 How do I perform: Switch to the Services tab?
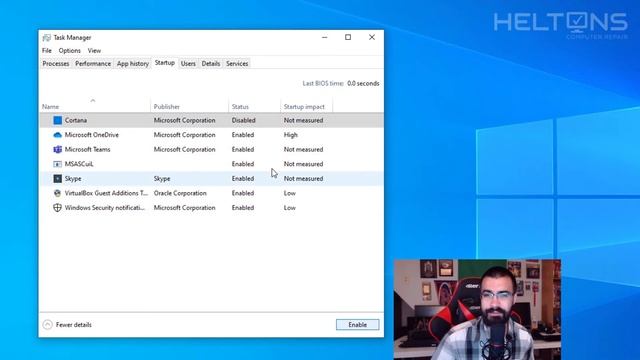(x=237, y=64)
